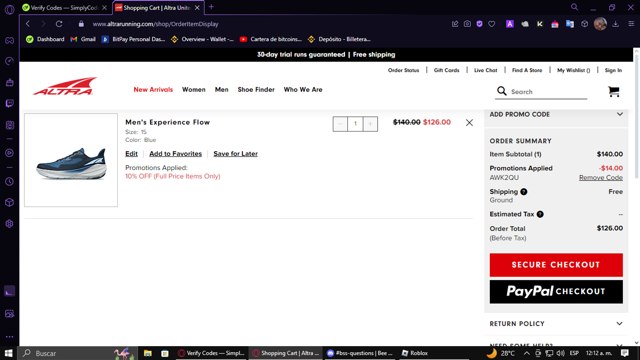Go back with the browser back arrow
Image resolution: width=640 pixels, height=360 pixels.
(x=28, y=24)
